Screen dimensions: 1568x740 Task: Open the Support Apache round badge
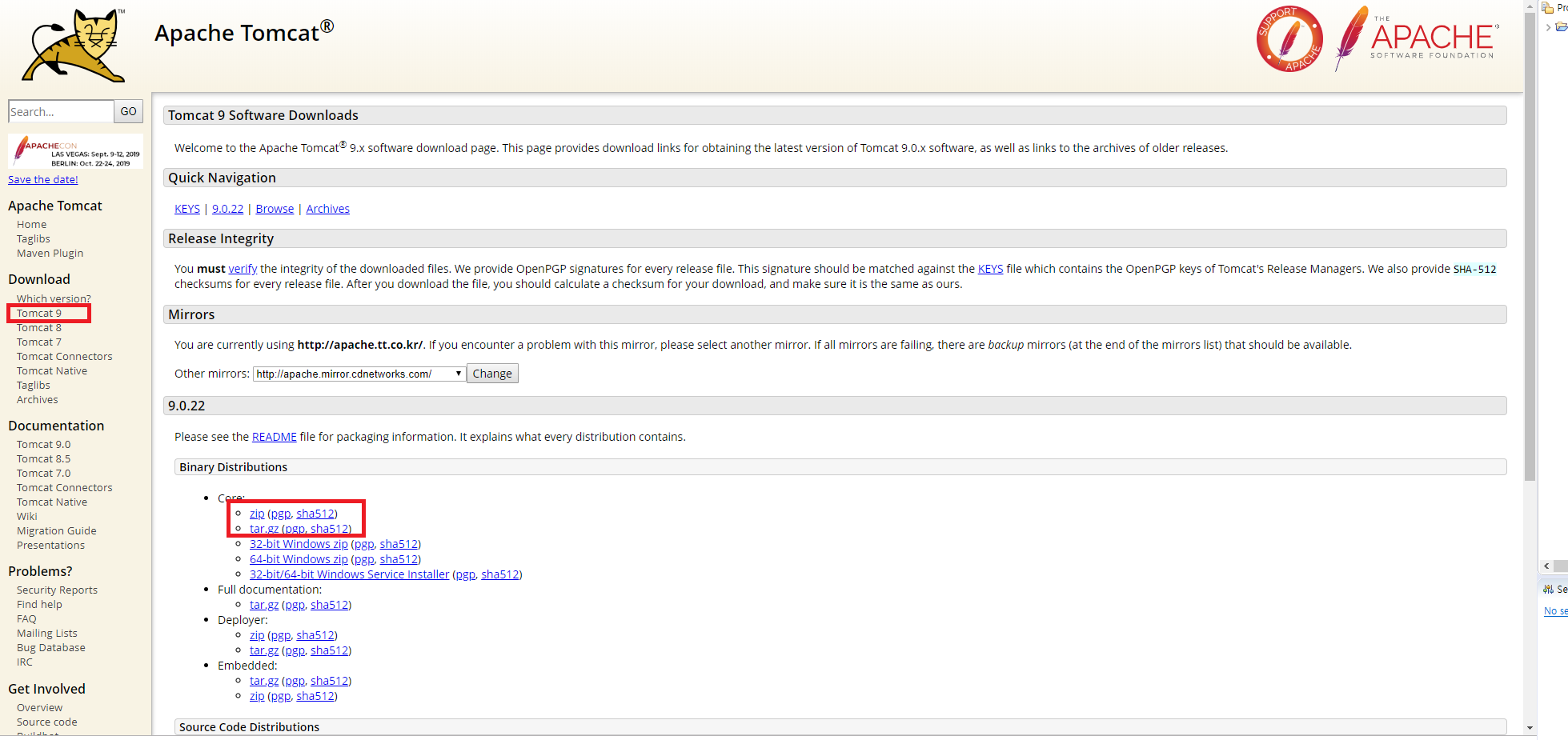click(1289, 39)
